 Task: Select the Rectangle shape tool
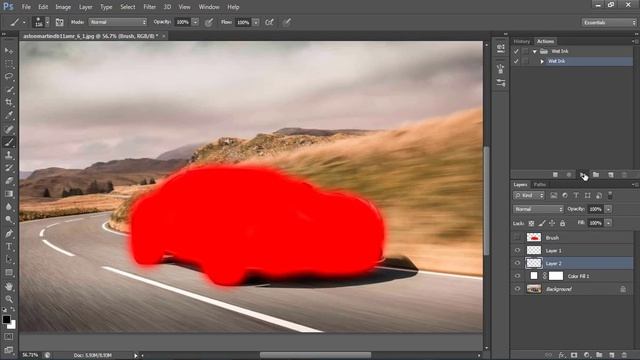point(9,272)
